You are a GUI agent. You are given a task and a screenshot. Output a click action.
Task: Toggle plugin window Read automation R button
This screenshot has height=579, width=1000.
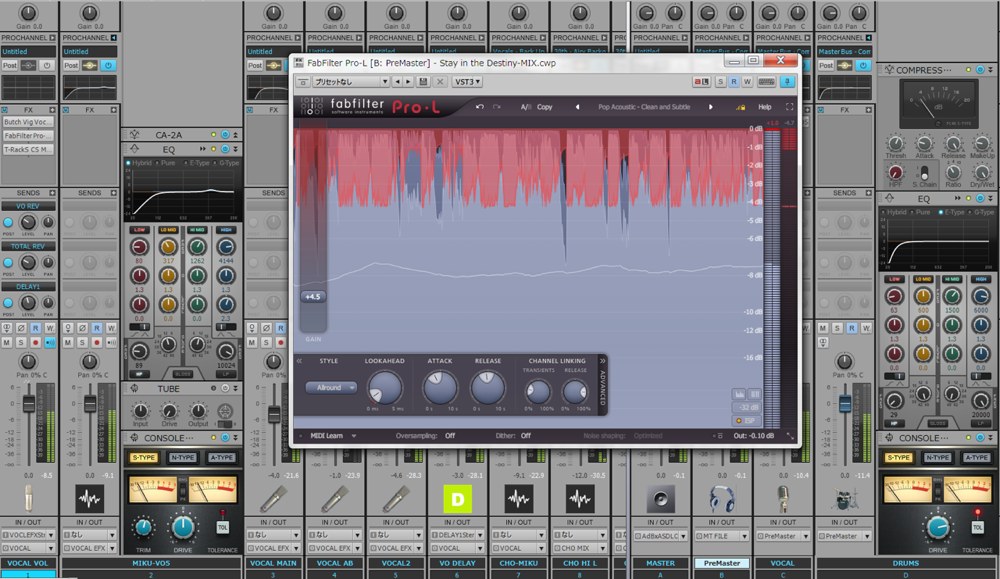734,82
